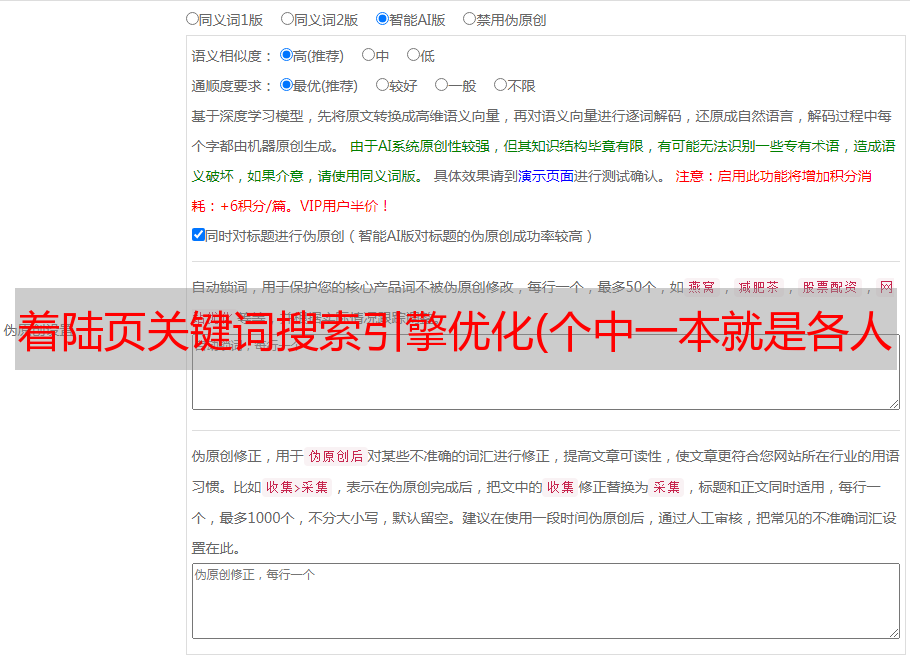Click inside the 伪原创修正 textarea
Screen dimensions: 911x658
[x=546, y=601]
